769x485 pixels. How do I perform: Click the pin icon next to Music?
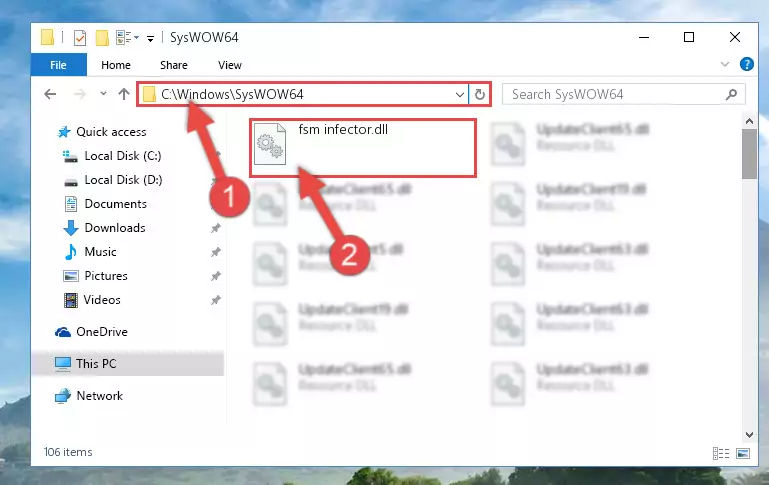click(215, 252)
